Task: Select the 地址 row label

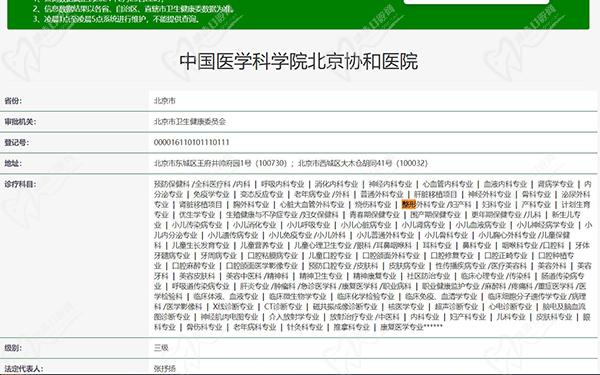Action: pos(13,163)
